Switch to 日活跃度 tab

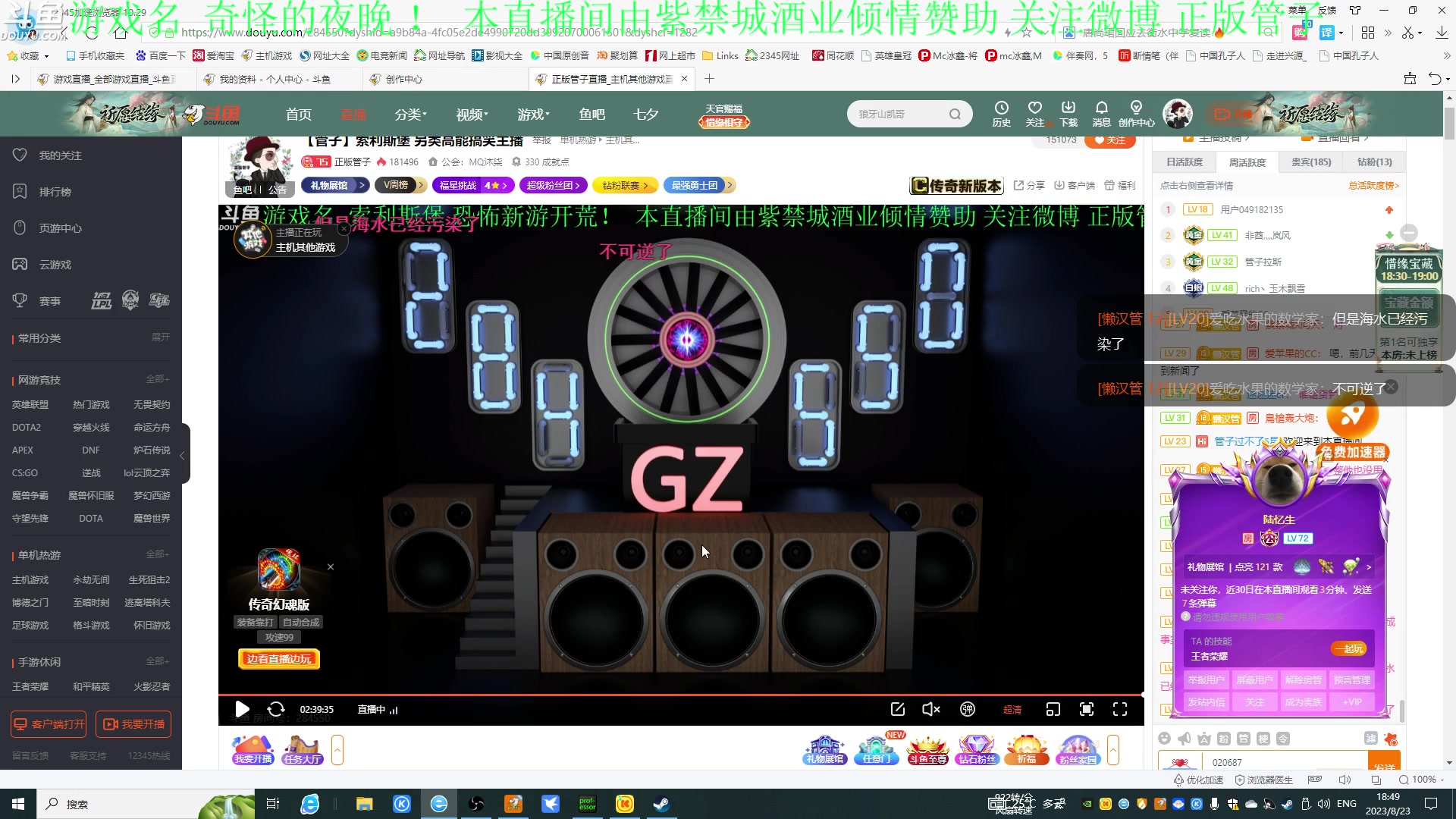point(1185,162)
